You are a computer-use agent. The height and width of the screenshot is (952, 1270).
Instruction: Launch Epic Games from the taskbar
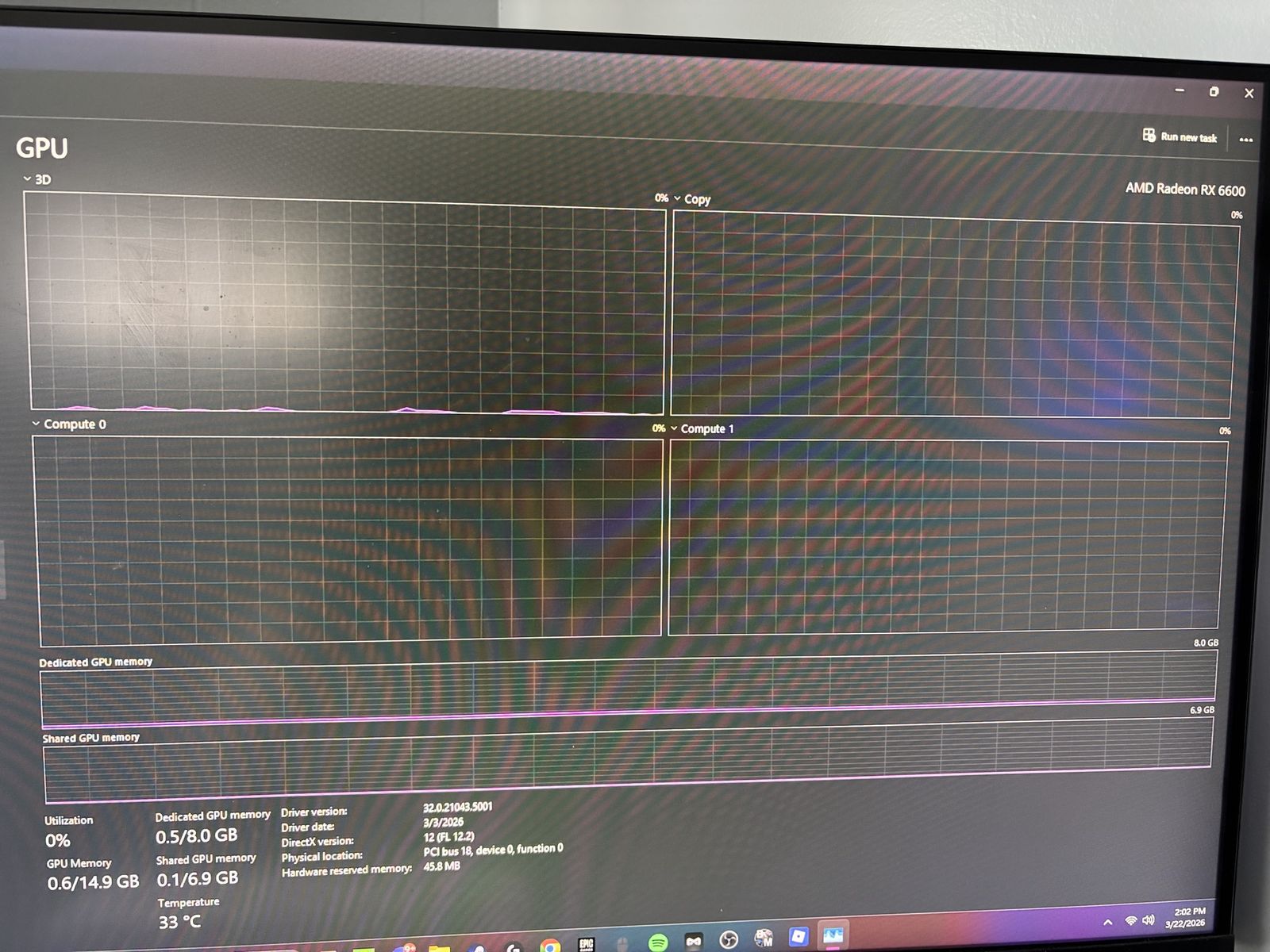587,943
